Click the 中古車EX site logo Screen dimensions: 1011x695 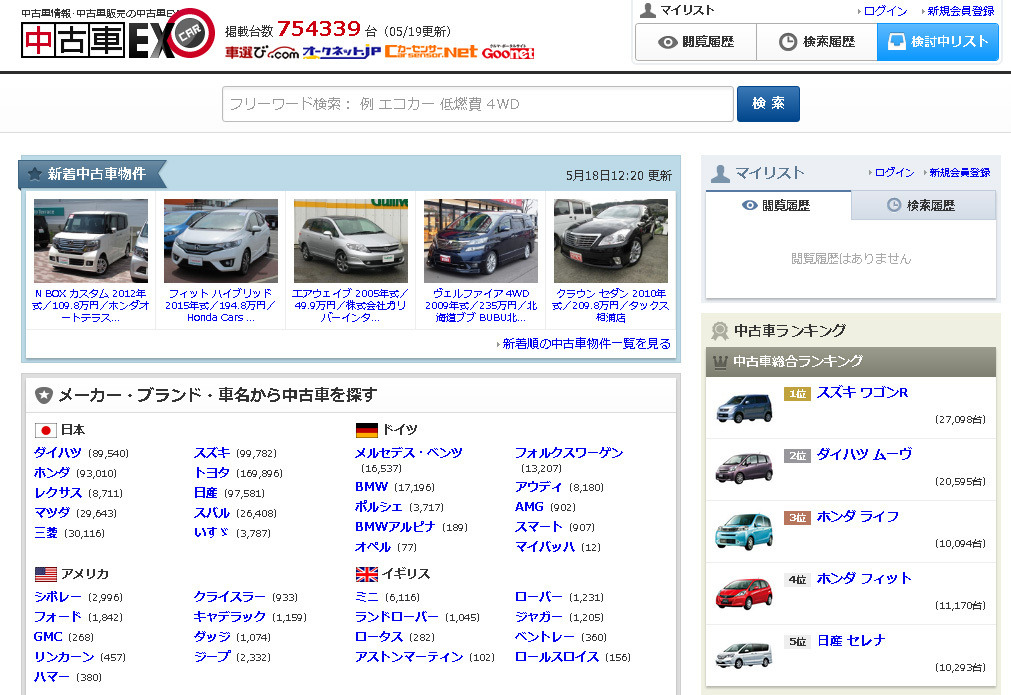pyautogui.click(x=118, y=35)
